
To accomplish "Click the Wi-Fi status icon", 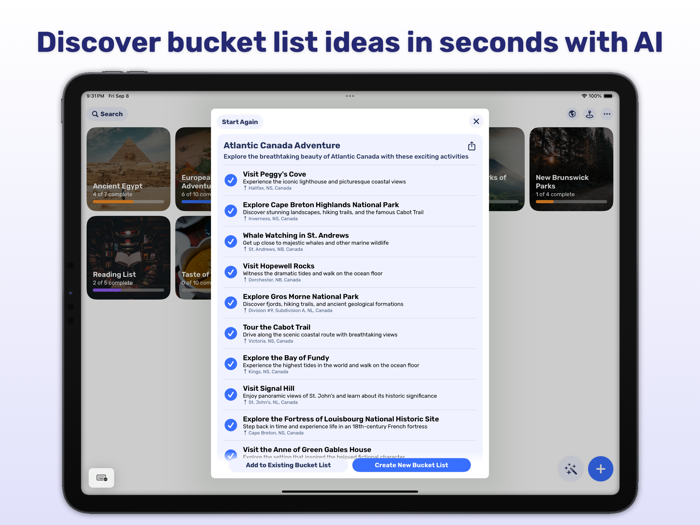I will point(584,96).
